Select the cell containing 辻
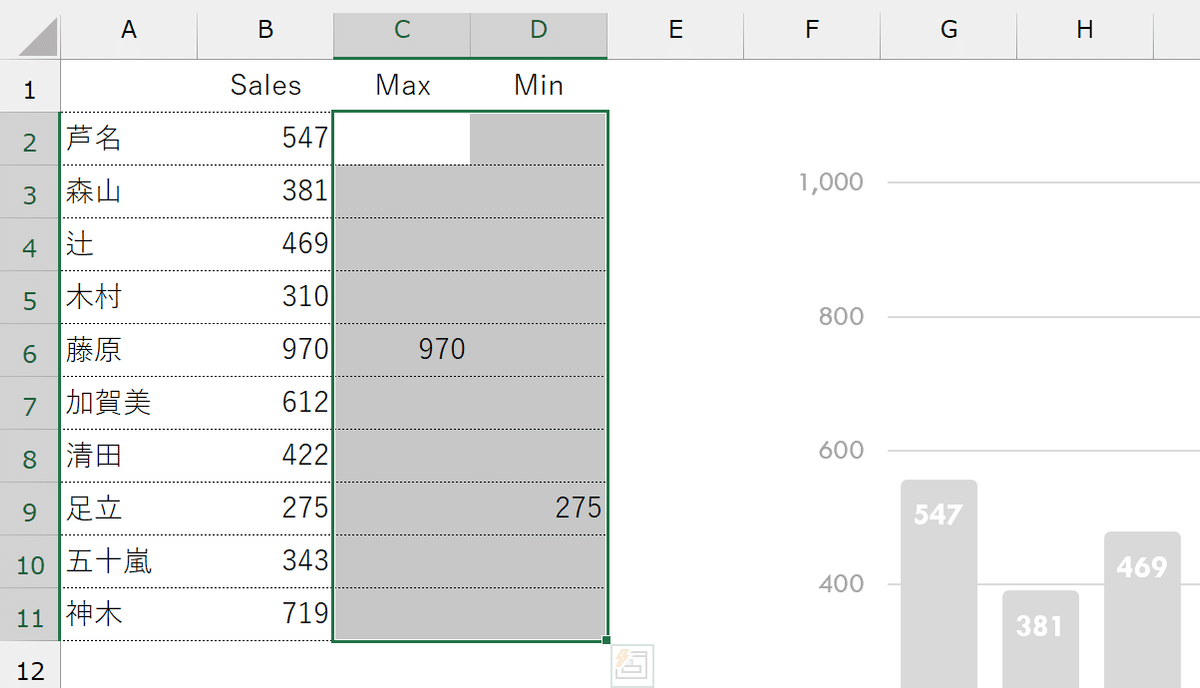 (129, 244)
